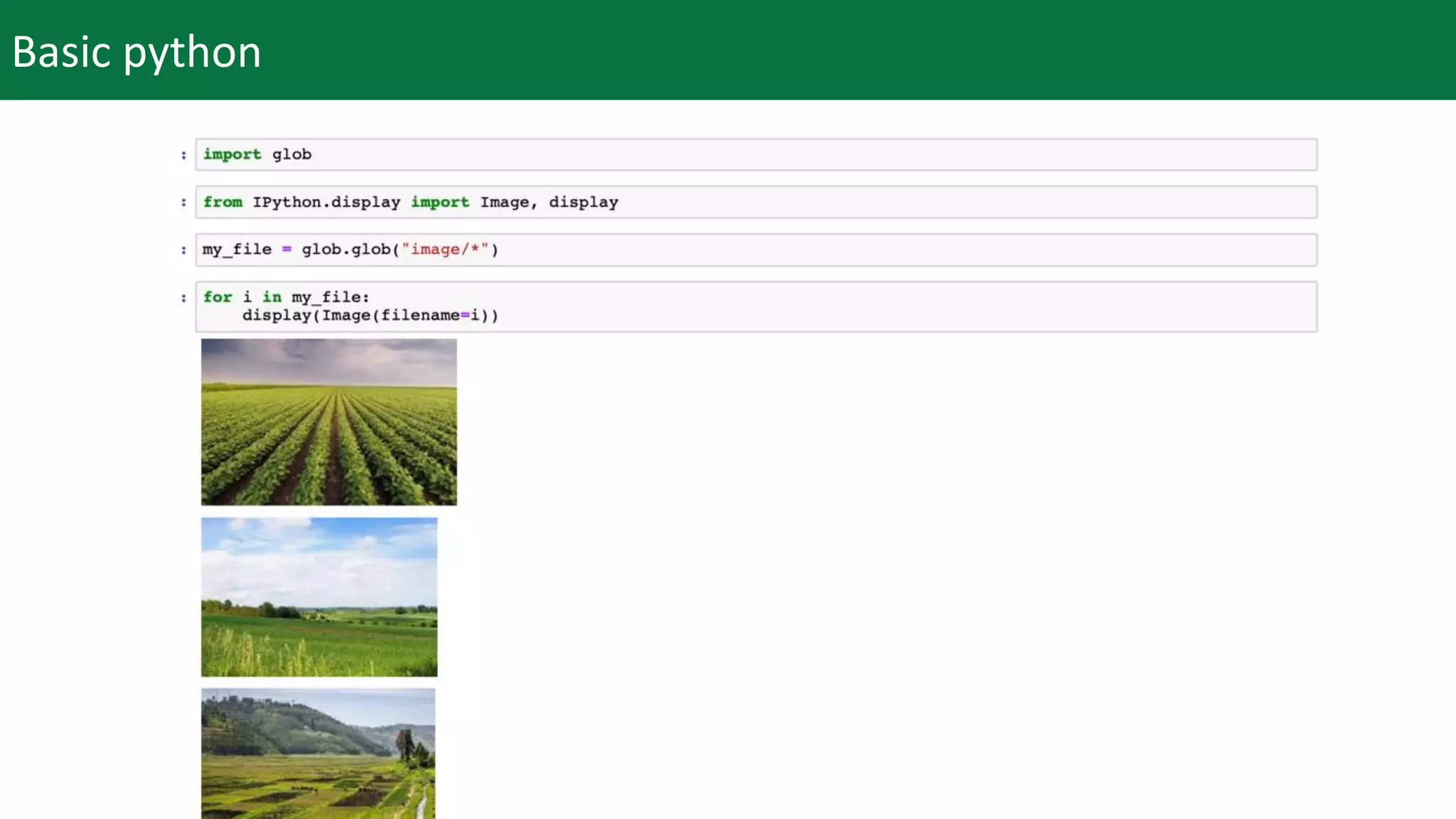Viewport: 1456px width, 819px height.
Task: Open the crop rows field output image
Action: (328, 422)
